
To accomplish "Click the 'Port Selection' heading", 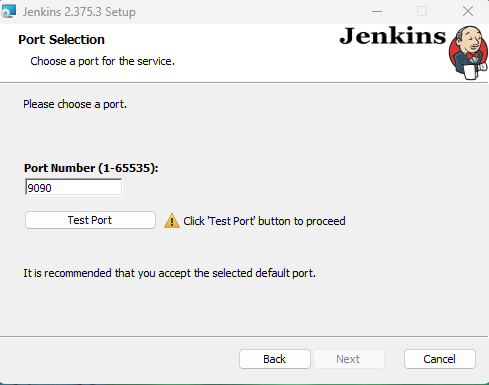I will click(61, 40).
